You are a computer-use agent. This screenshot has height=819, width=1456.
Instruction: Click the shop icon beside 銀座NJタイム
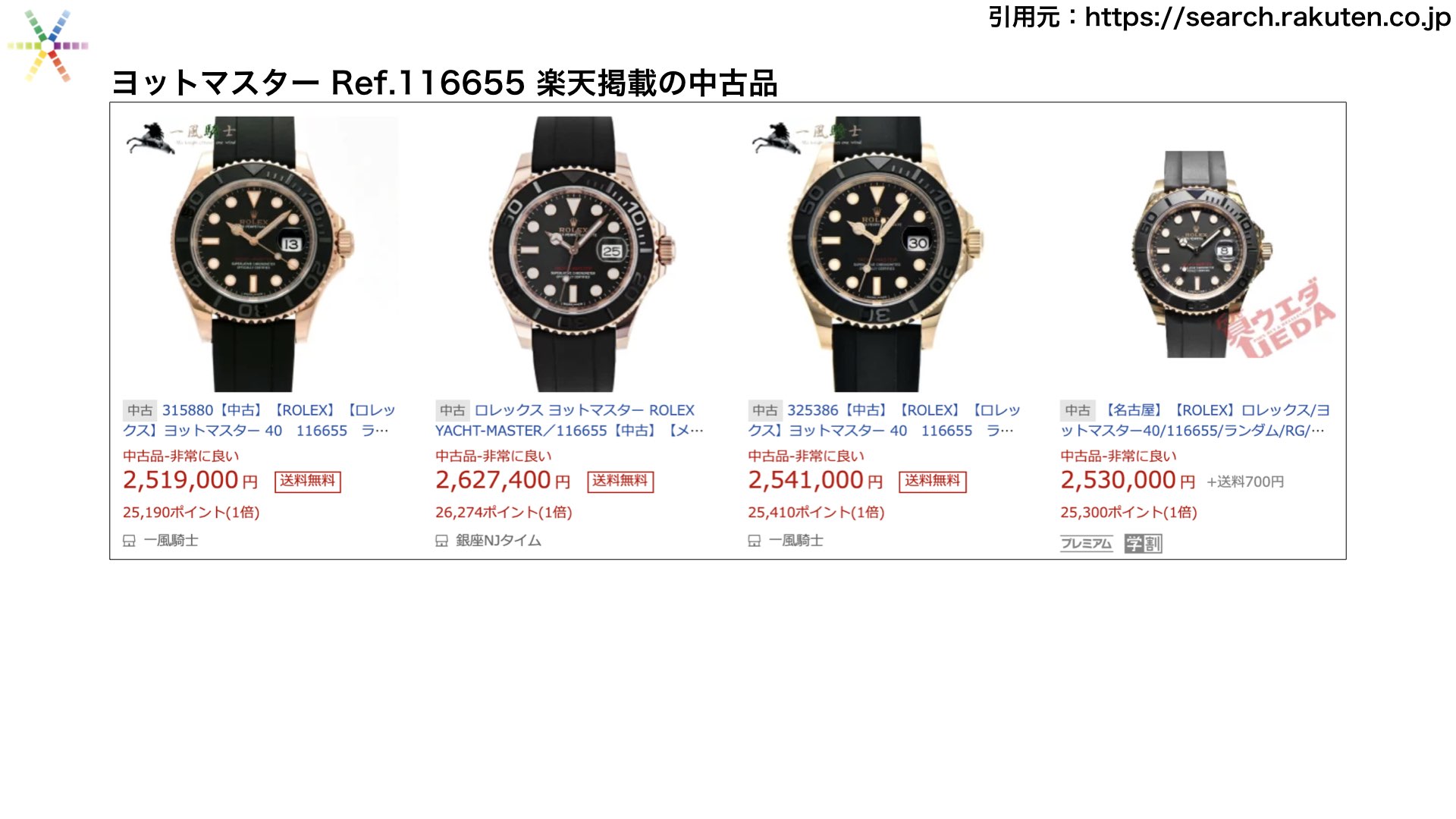pyautogui.click(x=441, y=541)
